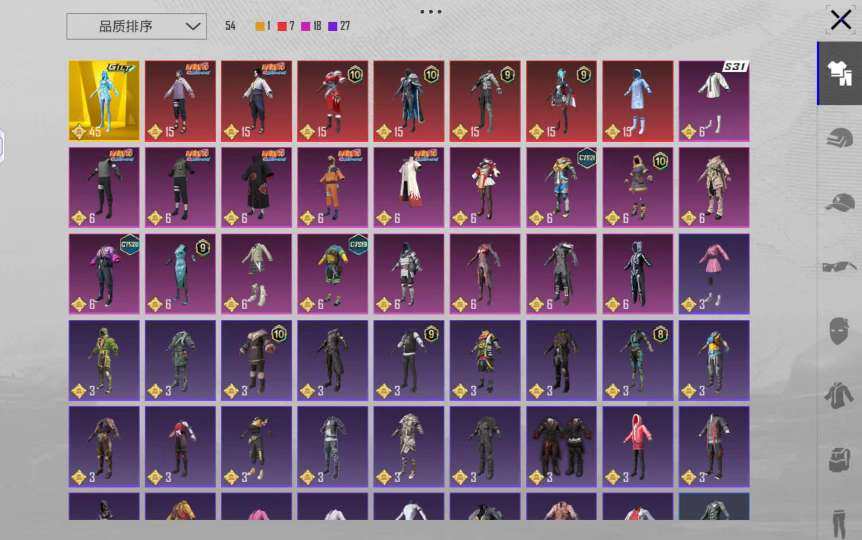Select the gold blue-figure outfit worth 45
Image resolution: width=862 pixels, height=540 pixels.
(x=104, y=101)
